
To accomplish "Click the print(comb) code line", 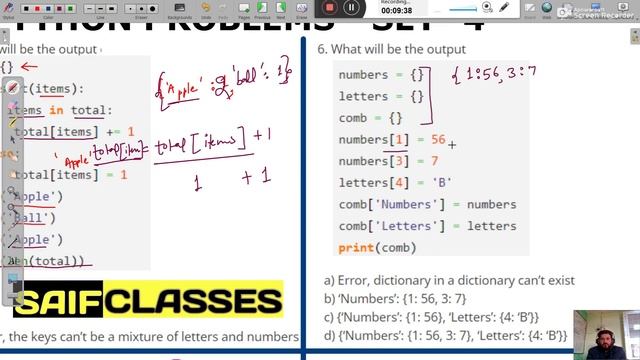I will pos(377,248).
